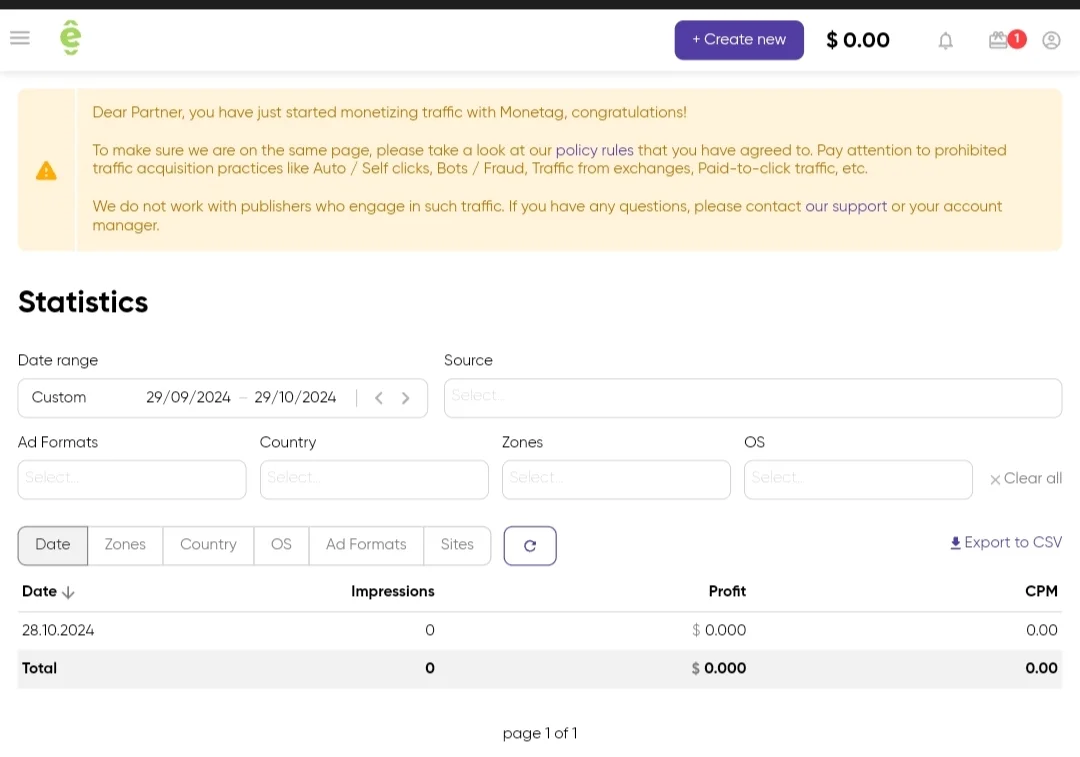The image size is (1080, 757).
Task: Click the 28.10.2024 row $ 0.000 profit
Action: coord(719,630)
